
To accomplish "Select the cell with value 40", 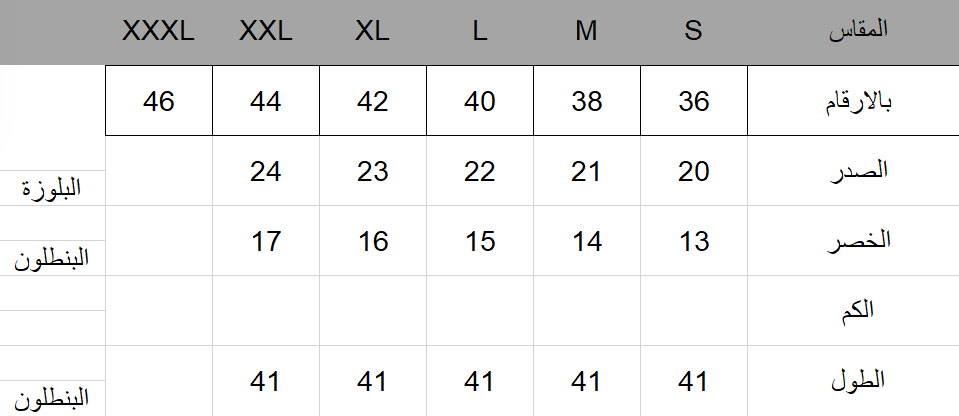I will (480, 101).
